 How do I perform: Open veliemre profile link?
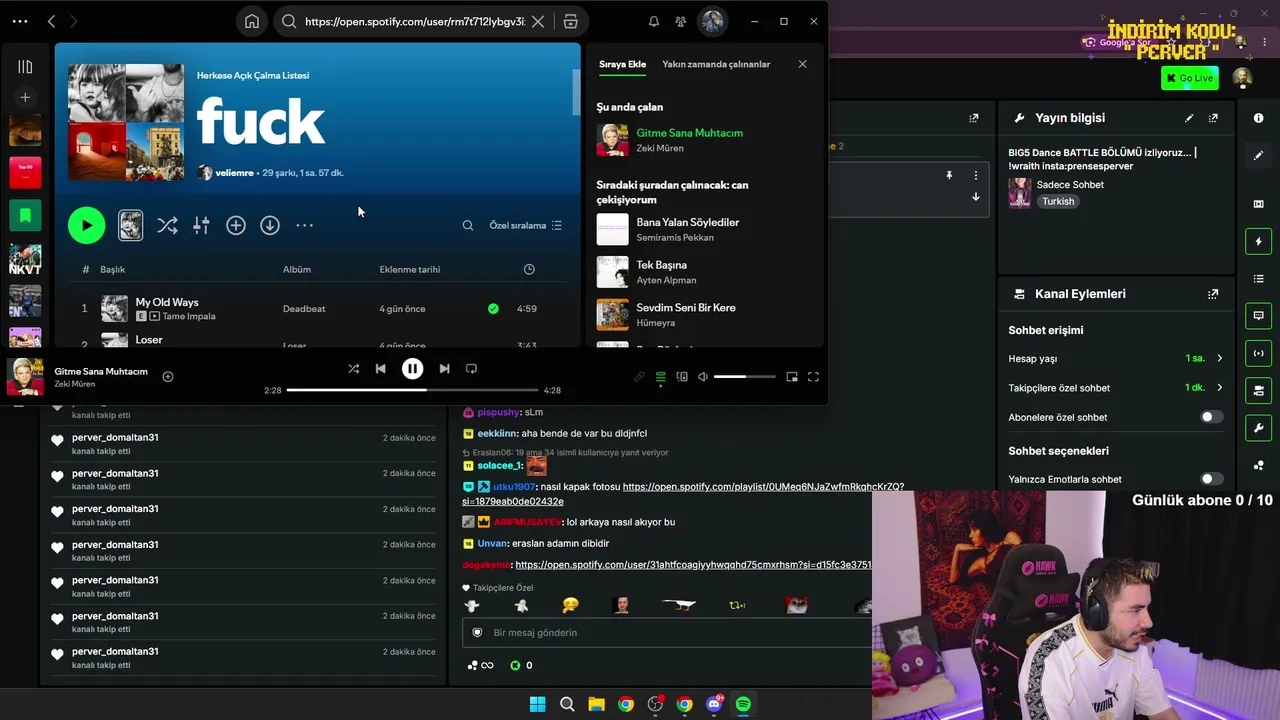tap(234, 173)
